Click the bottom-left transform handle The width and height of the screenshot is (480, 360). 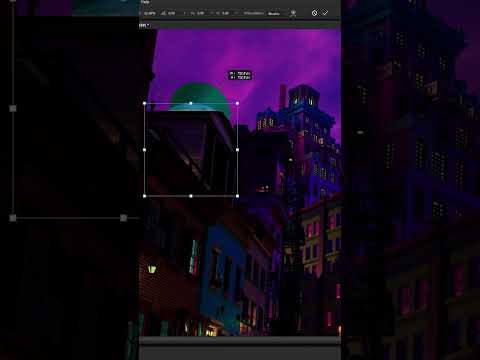144,196
